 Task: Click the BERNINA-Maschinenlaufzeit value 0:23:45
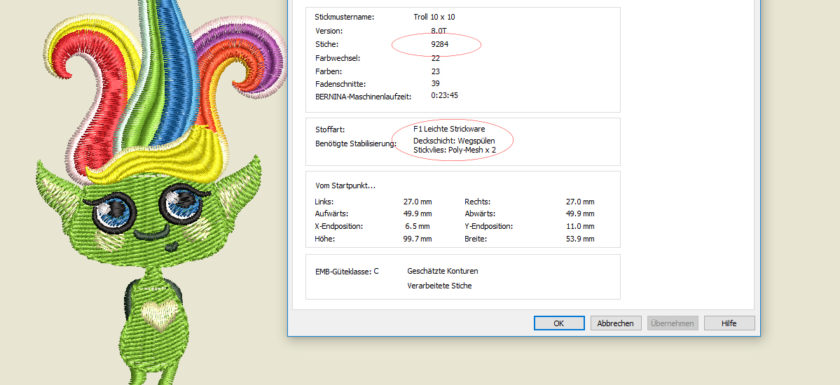tap(444, 95)
